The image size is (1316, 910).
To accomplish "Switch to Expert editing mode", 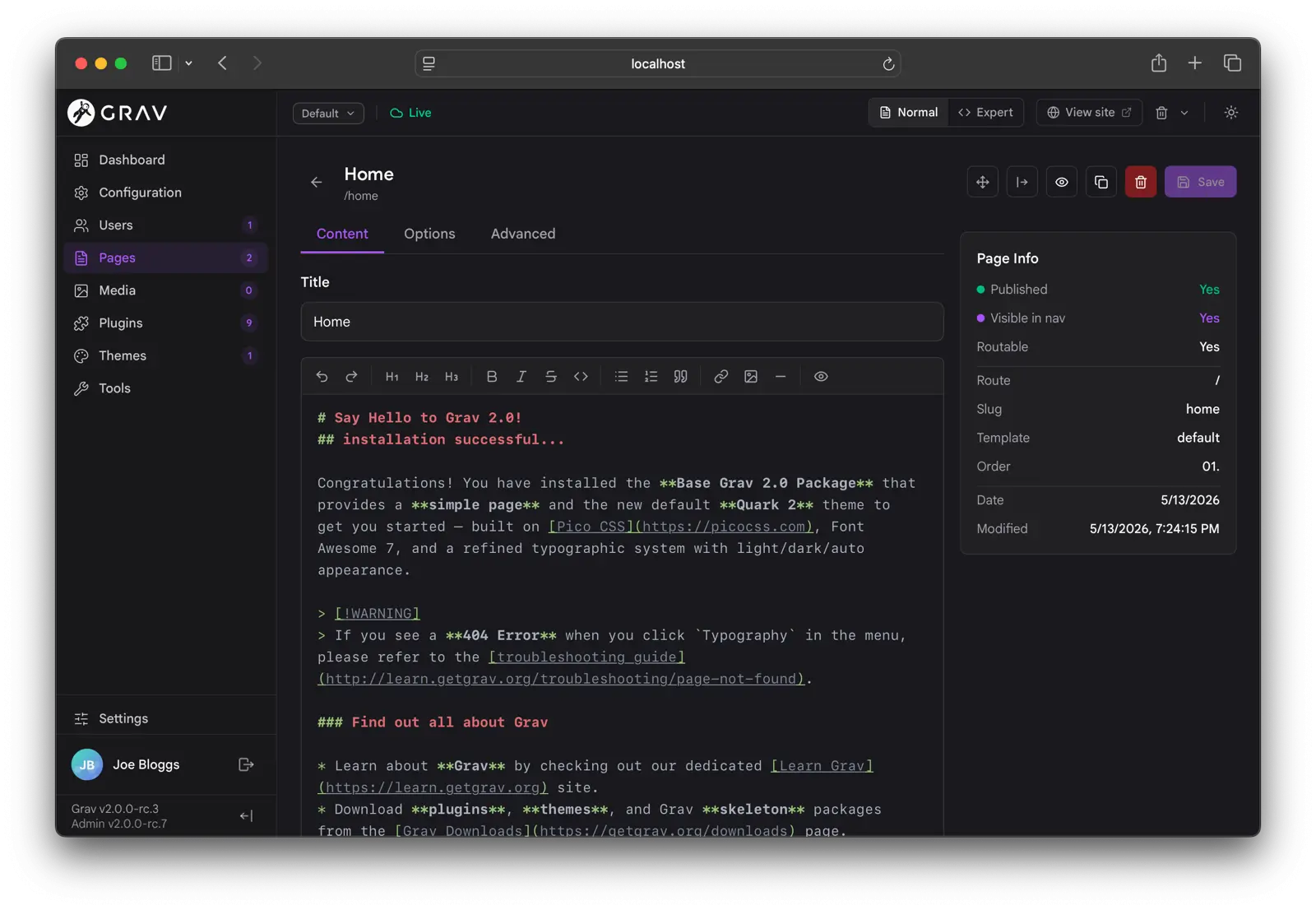I will point(985,113).
